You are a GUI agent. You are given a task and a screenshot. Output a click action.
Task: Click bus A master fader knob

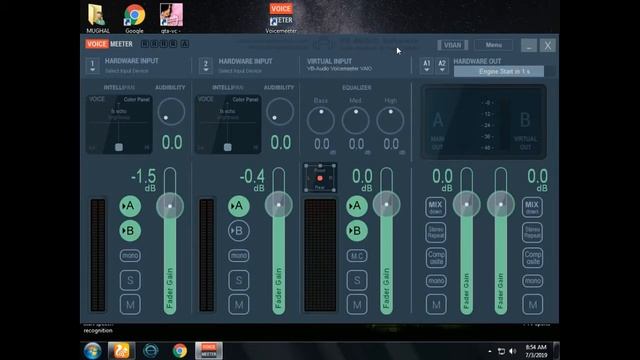tap(467, 204)
